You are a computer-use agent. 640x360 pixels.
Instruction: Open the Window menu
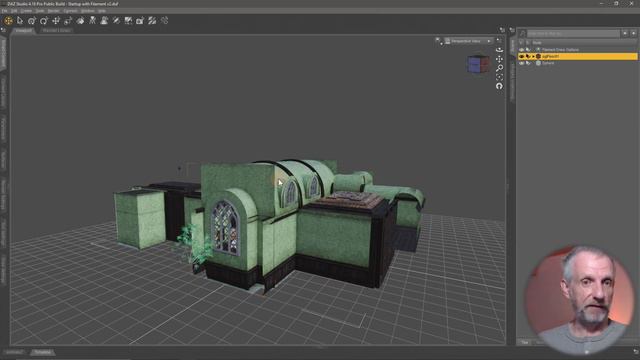click(87, 11)
